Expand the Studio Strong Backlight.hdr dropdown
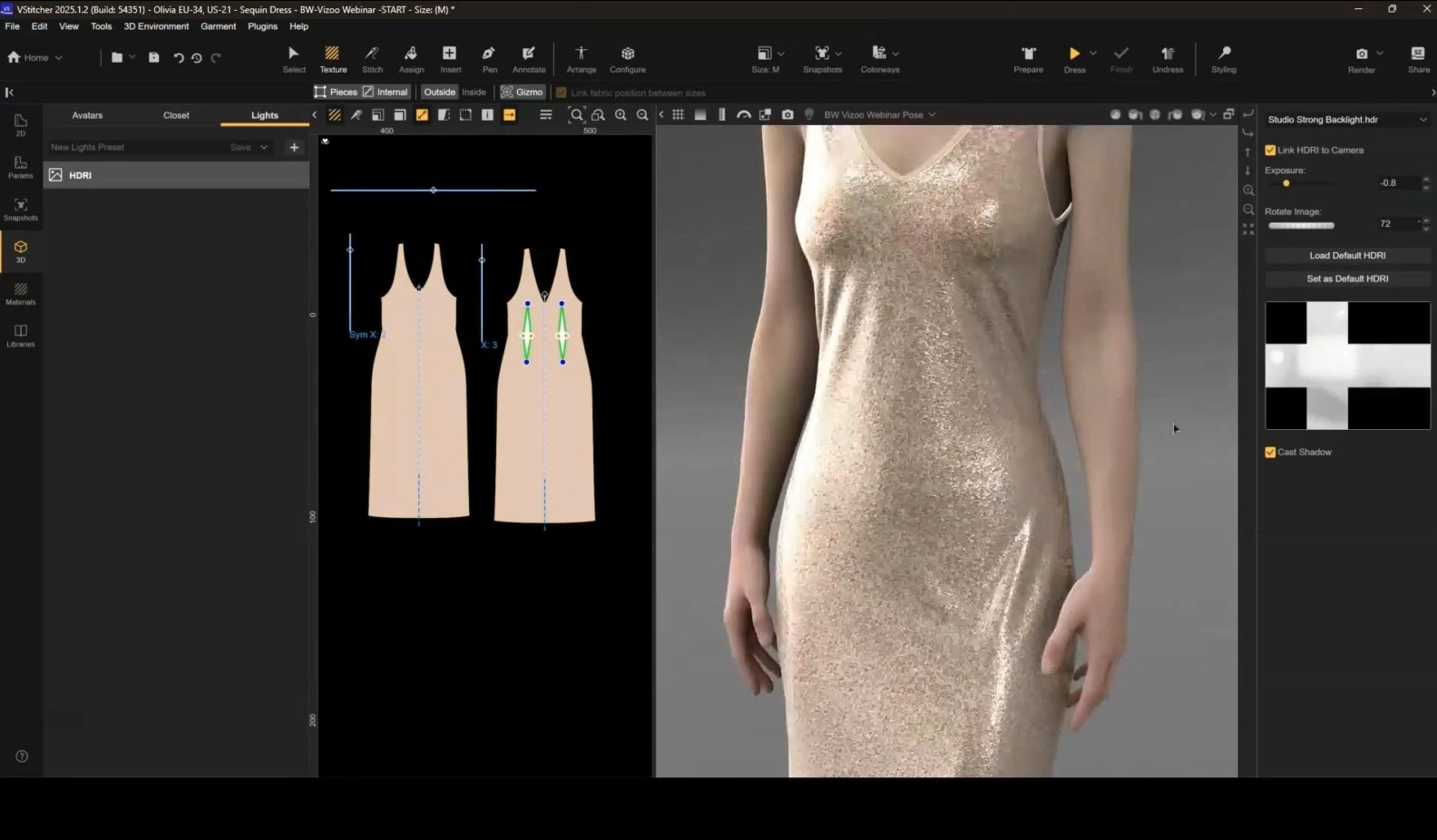 (1422, 120)
